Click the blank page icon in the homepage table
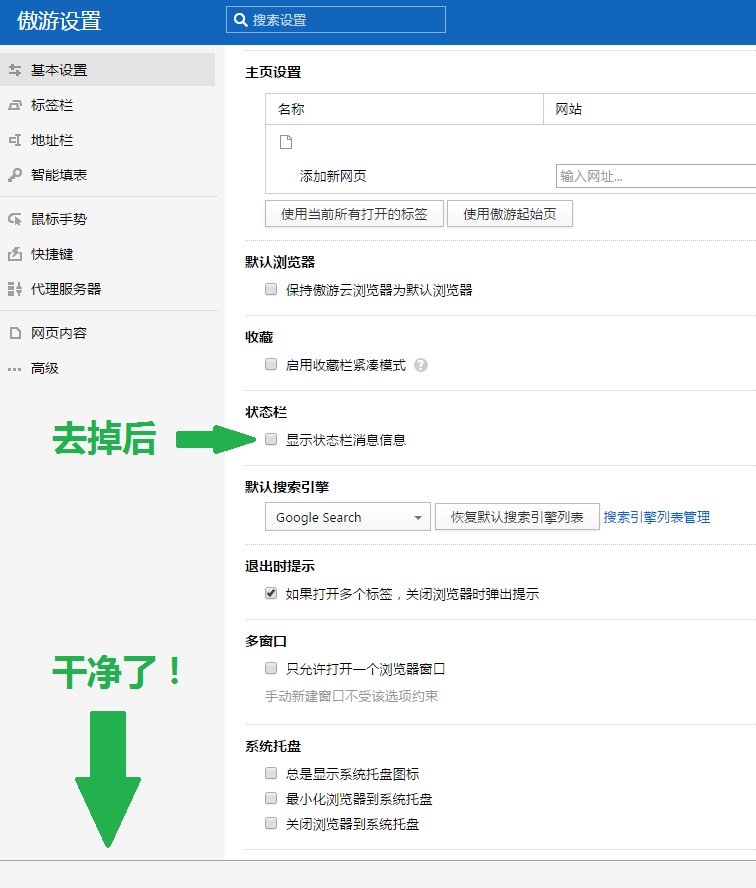The width and height of the screenshot is (756, 888). [x=286, y=142]
